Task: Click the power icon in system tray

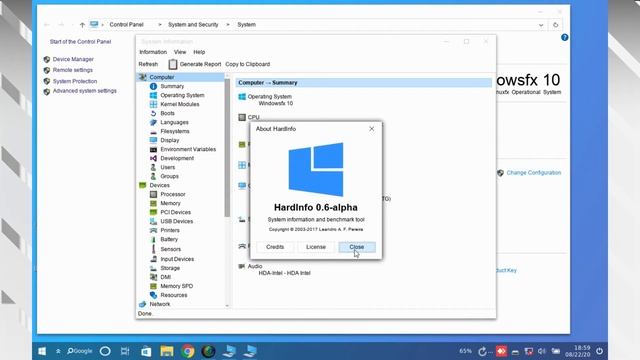Action: tap(599, 351)
